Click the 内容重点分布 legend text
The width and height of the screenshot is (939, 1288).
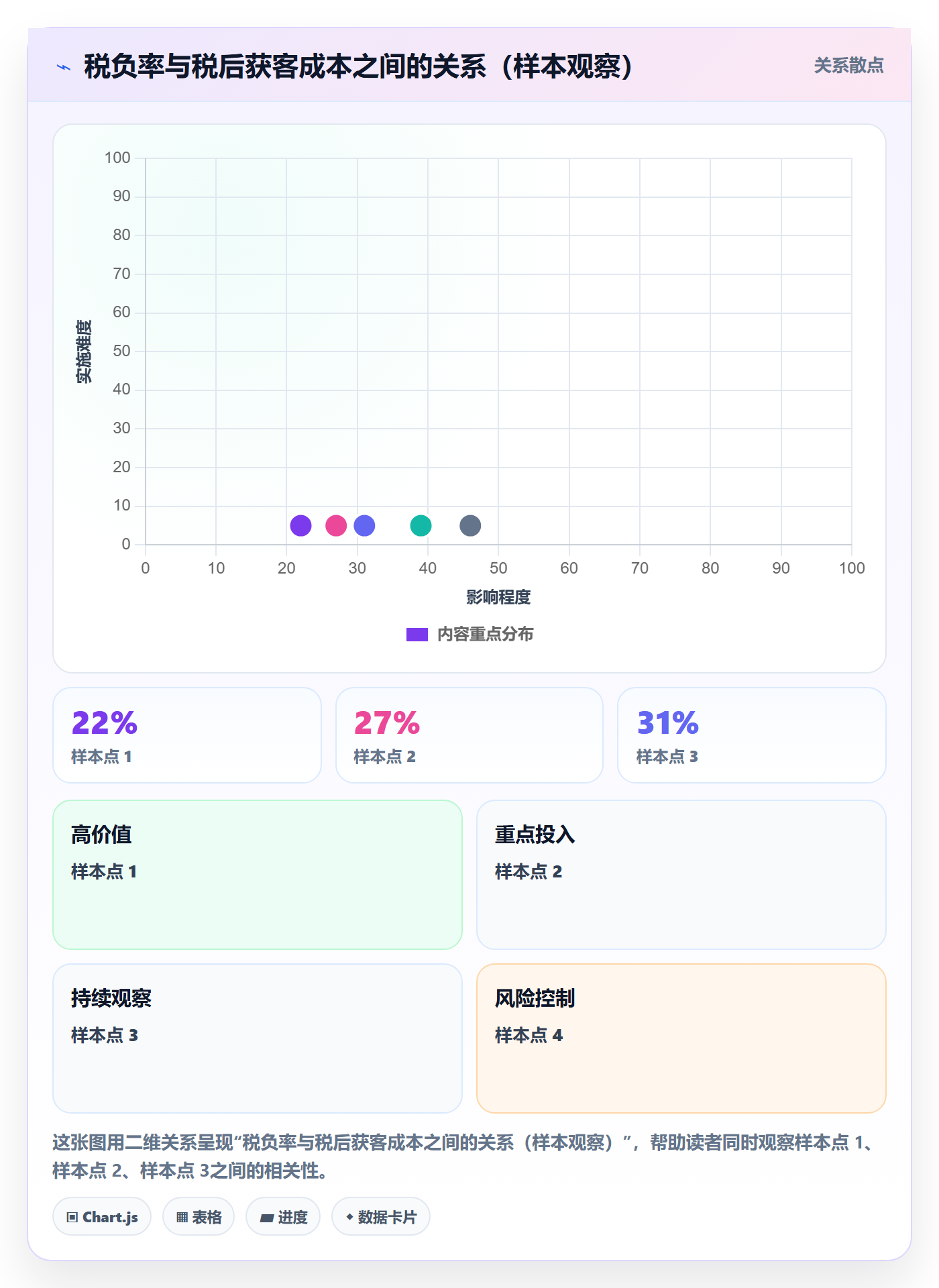[485, 635]
